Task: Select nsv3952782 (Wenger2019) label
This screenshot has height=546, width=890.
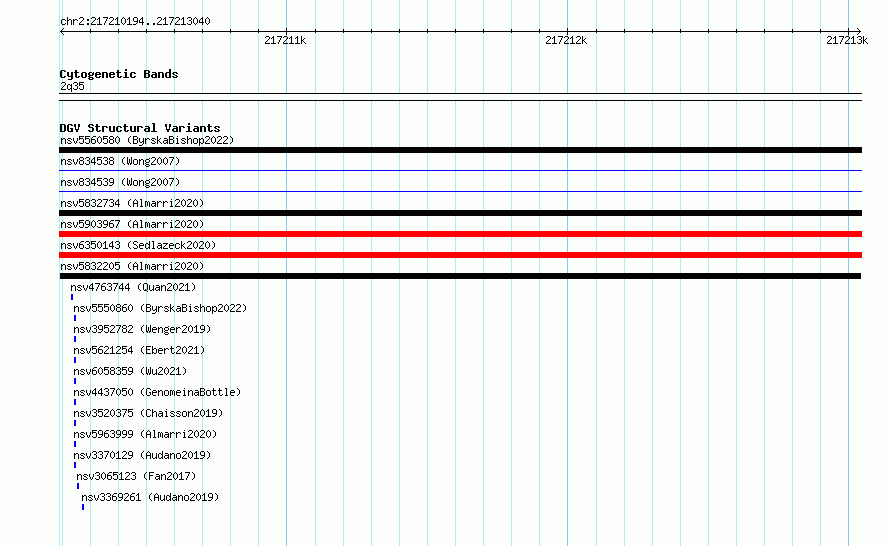Action: tap(142, 329)
